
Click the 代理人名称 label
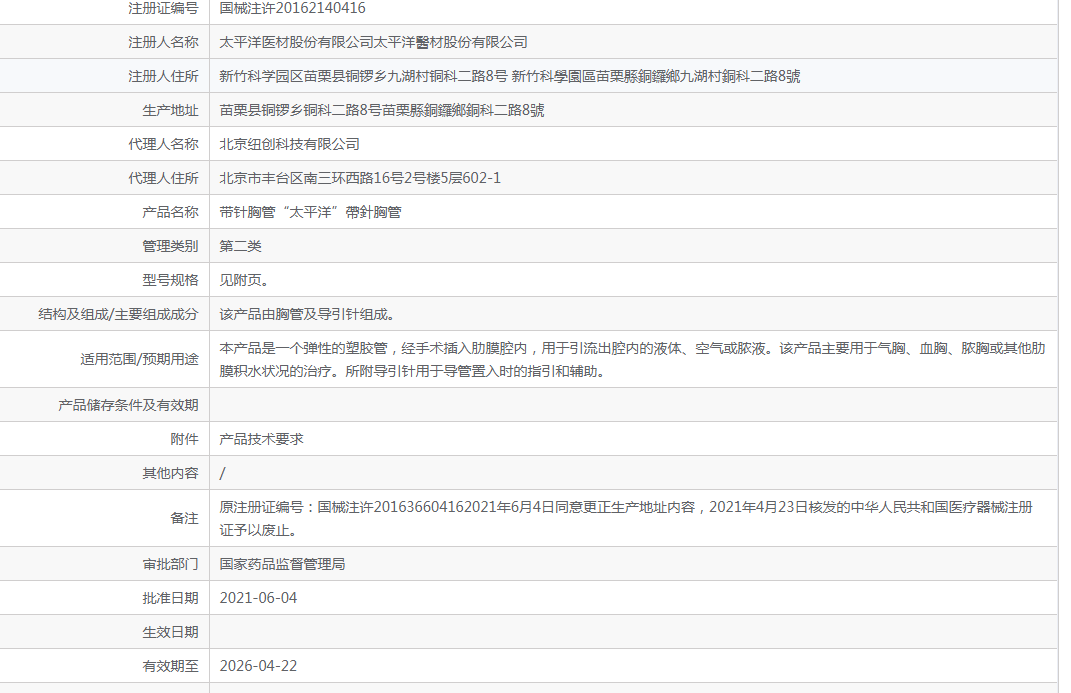coord(163,144)
